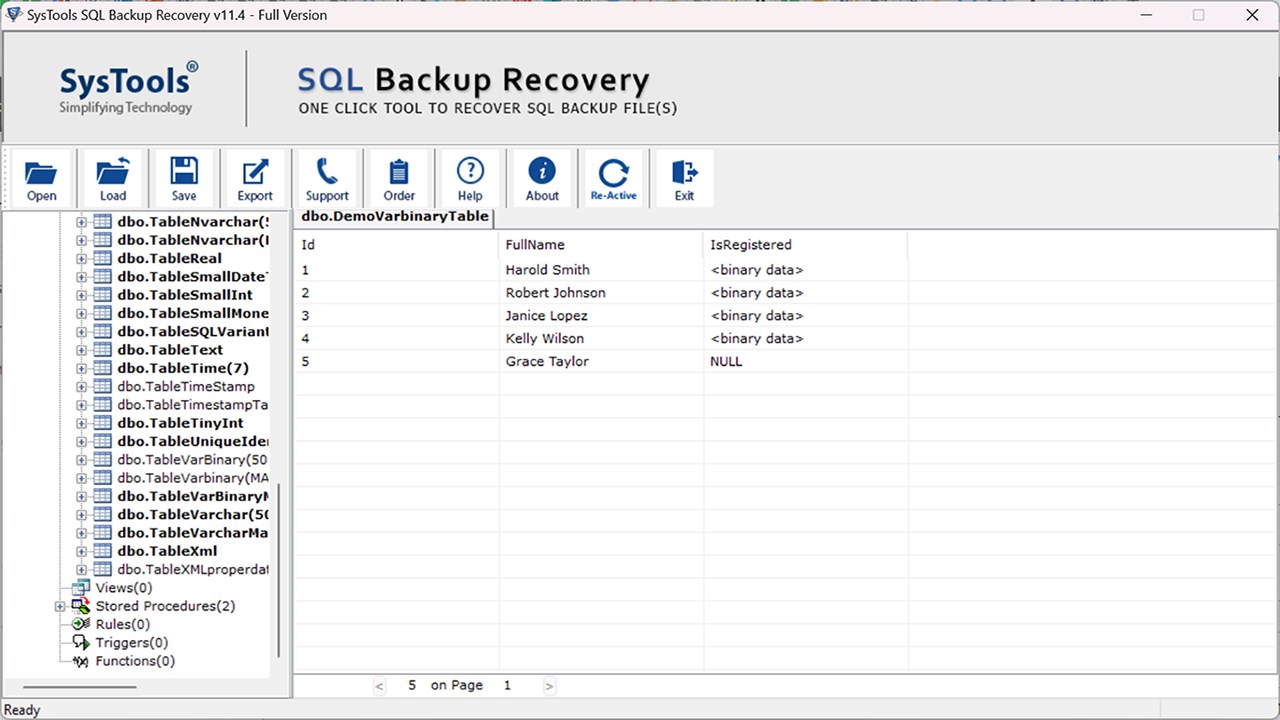Screen dimensions: 1280x720
Task: Click the table icon beside dbo.TableTime(7)
Action: tap(102, 368)
